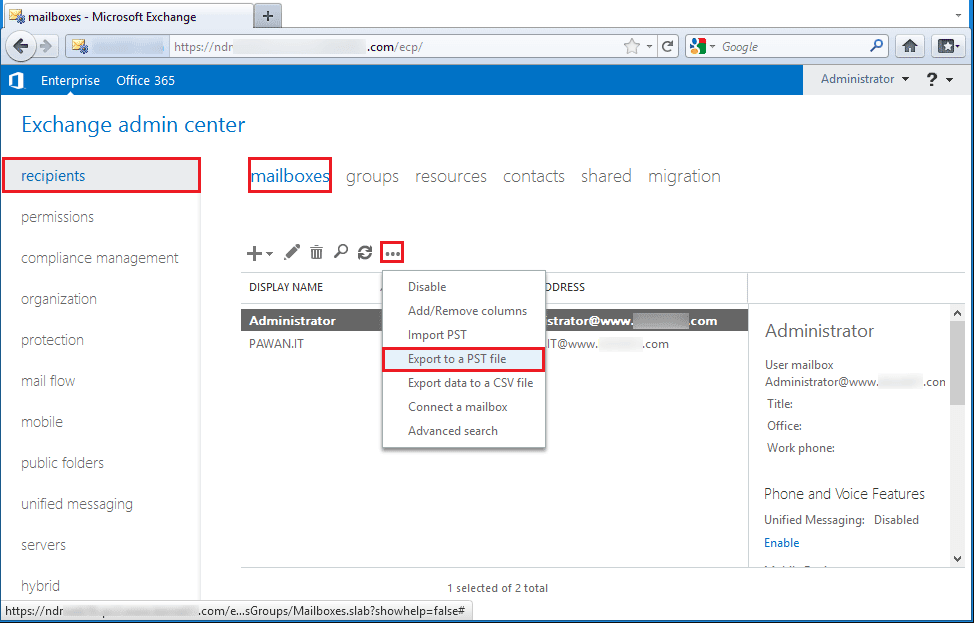Switch to the groups tab
Image resolution: width=974 pixels, height=623 pixels.
click(372, 176)
